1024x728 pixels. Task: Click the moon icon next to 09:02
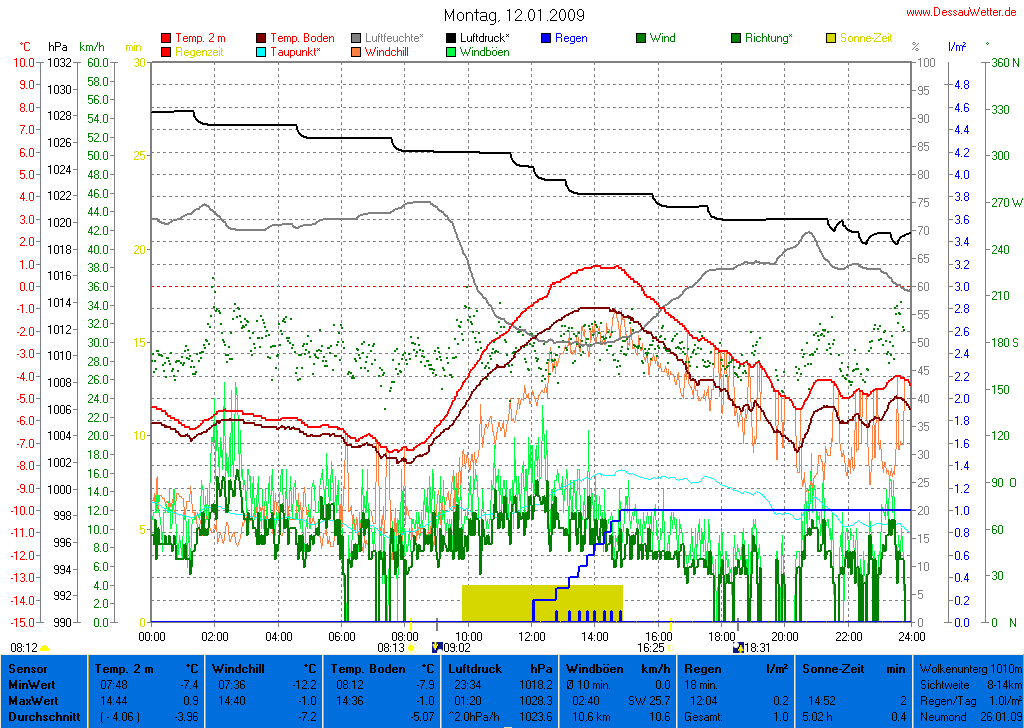[436, 648]
